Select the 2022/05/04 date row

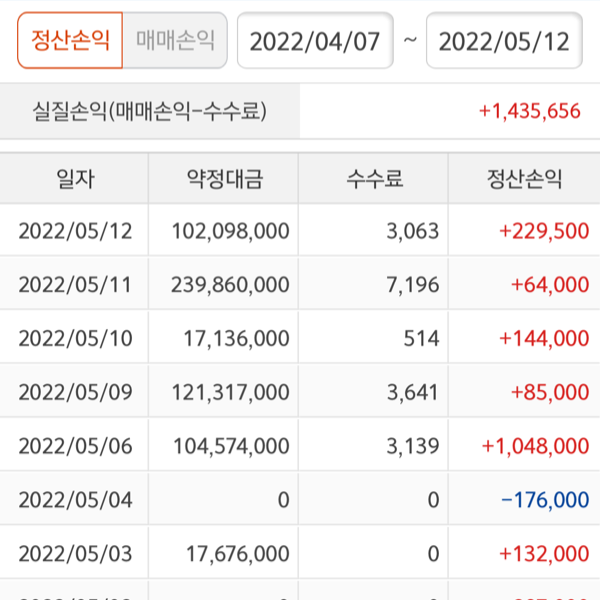[75, 500]
